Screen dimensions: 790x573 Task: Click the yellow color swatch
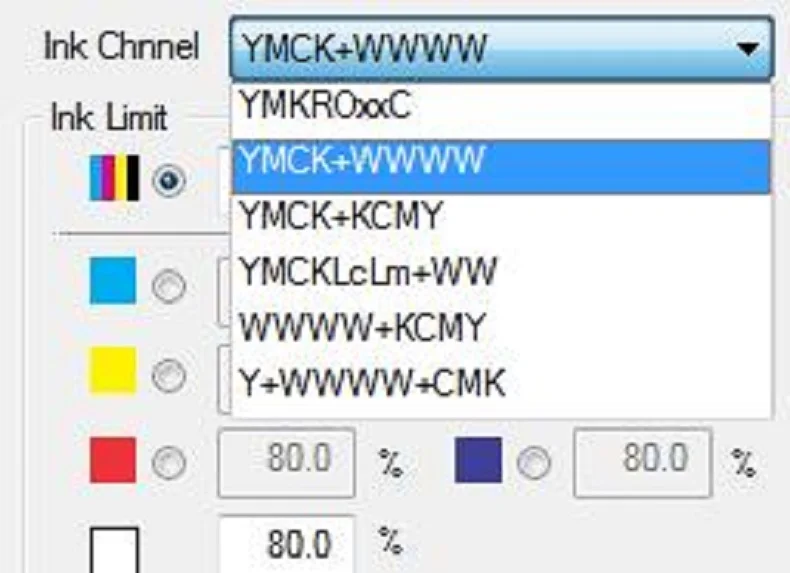[113, 370]
